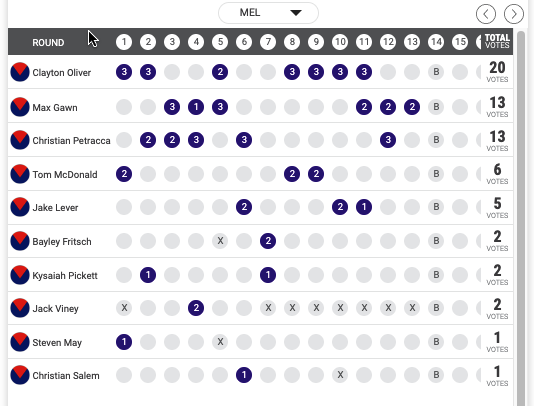Click the ROUND header label
This screenshot has width=534, height=406.
[48, 43]
